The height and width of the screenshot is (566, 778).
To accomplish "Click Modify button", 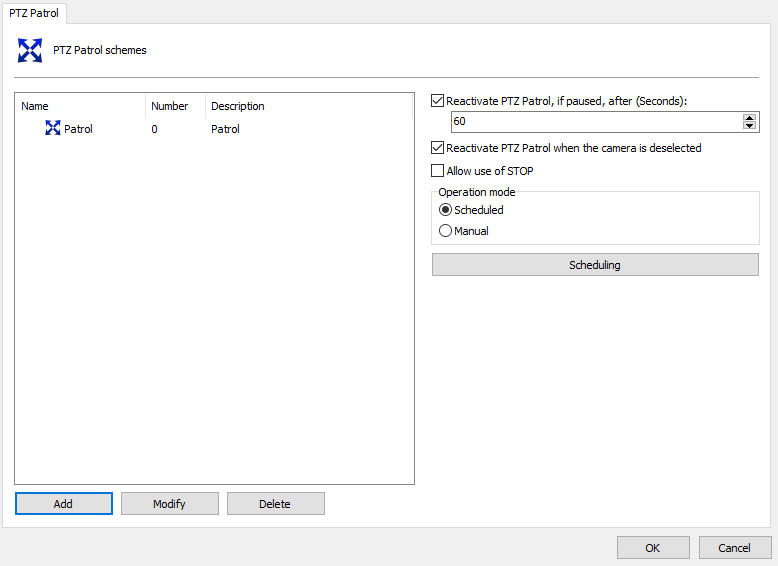I will click(169, 504).
